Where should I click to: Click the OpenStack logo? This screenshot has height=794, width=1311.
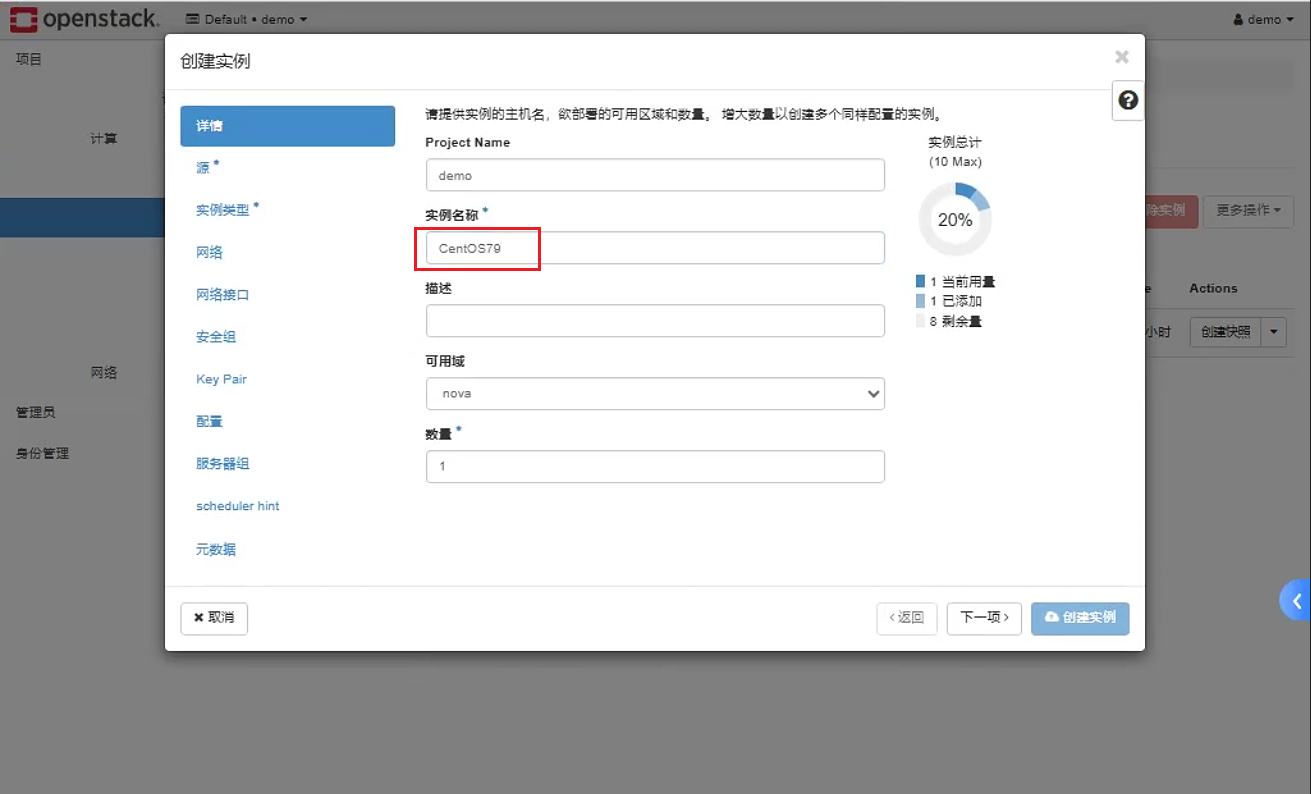[85, 19]
